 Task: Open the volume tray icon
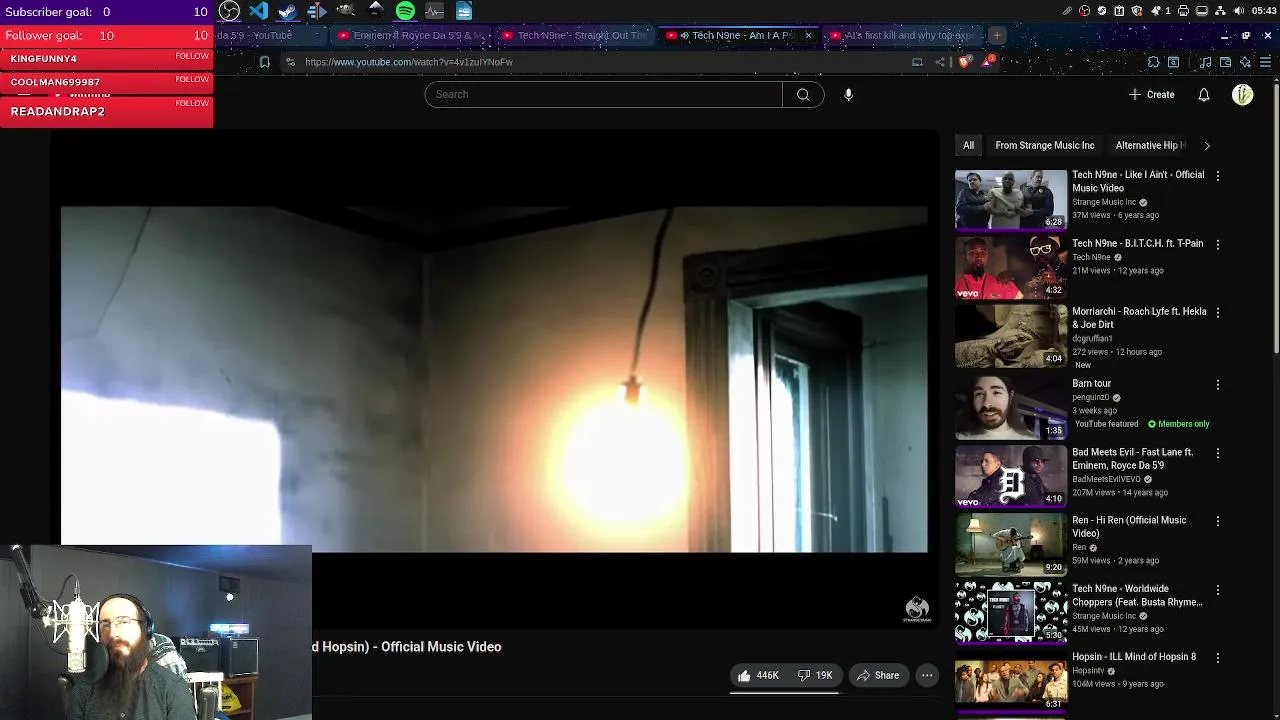coord(1240,11)
